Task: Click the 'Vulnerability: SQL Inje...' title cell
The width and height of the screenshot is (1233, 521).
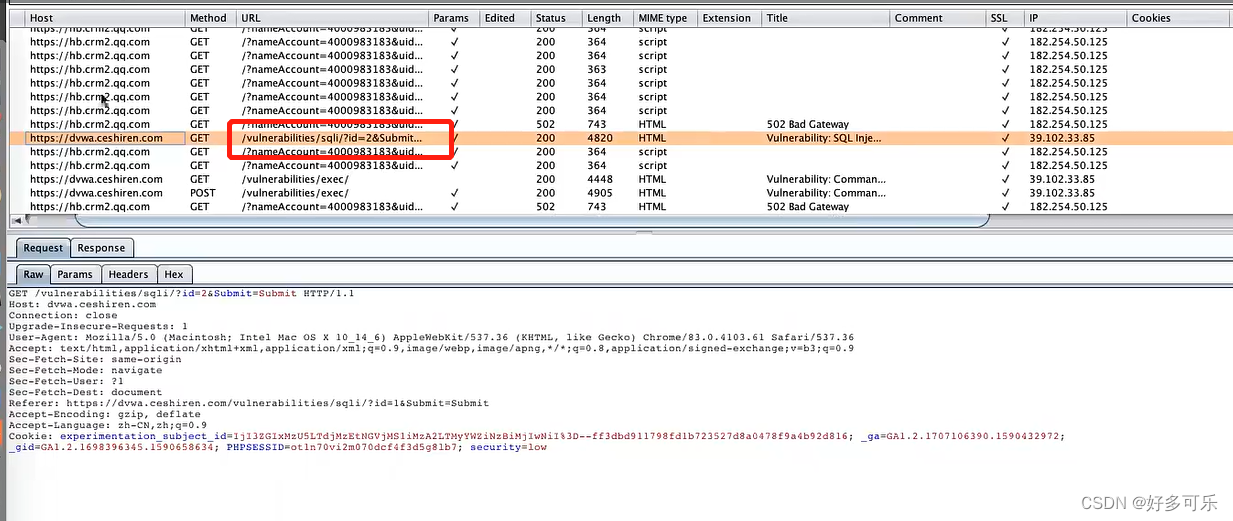Action: click(824, 138)
